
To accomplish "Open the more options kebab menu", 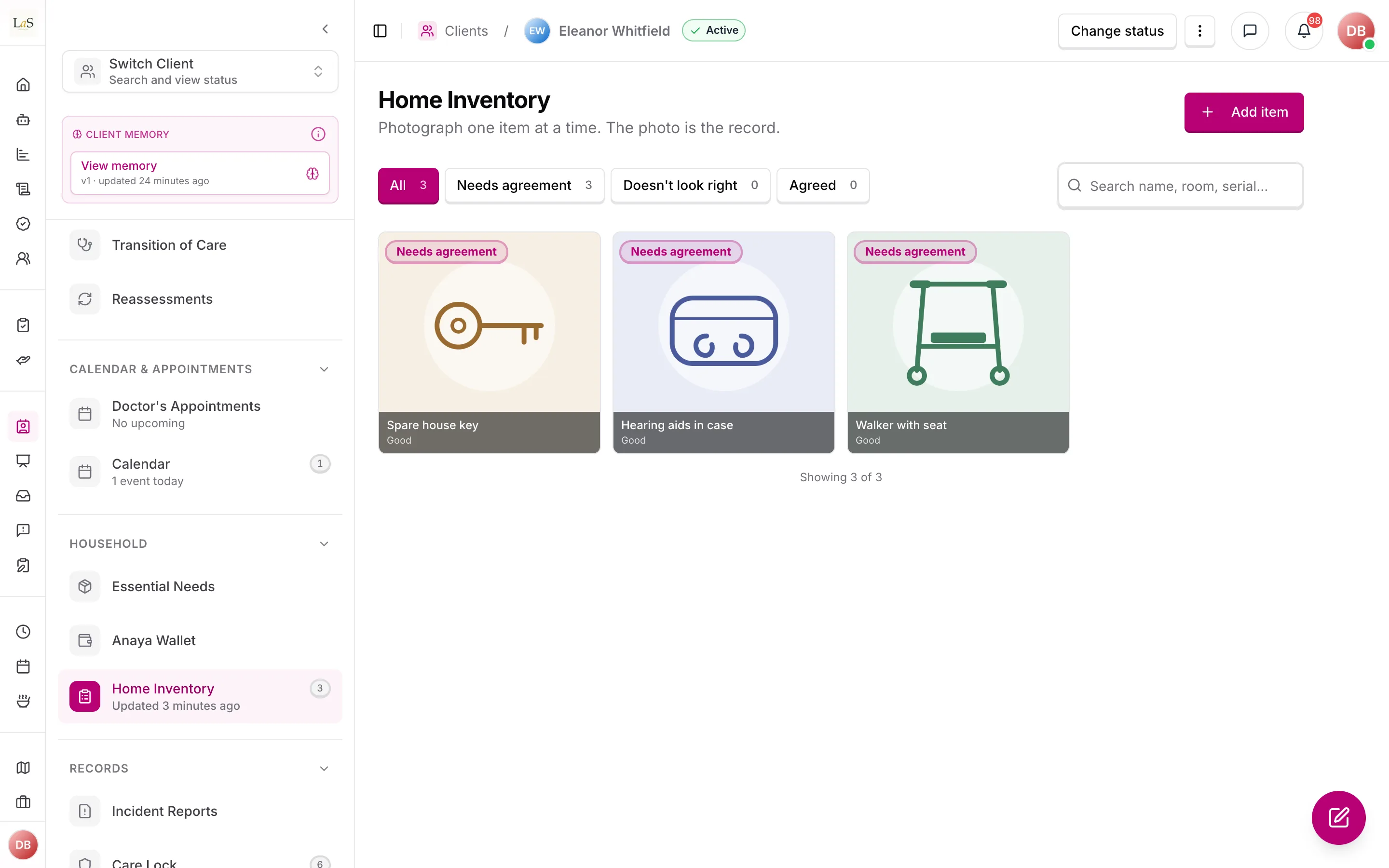I will [x=1199, y=30].
